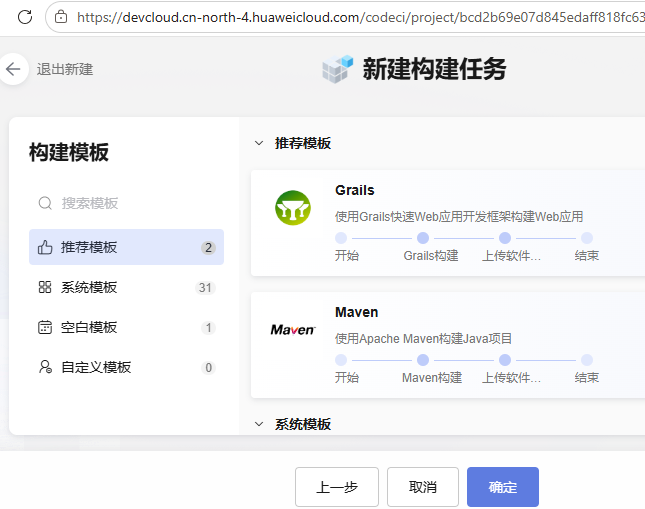Click the back arrow to exit creation
Screen dimensions: 645x509
(x=13, y=69)
